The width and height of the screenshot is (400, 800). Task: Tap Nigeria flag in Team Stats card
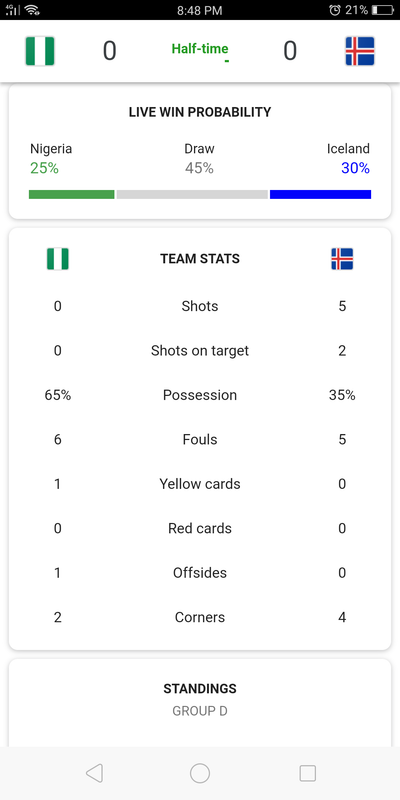[58, 259]
